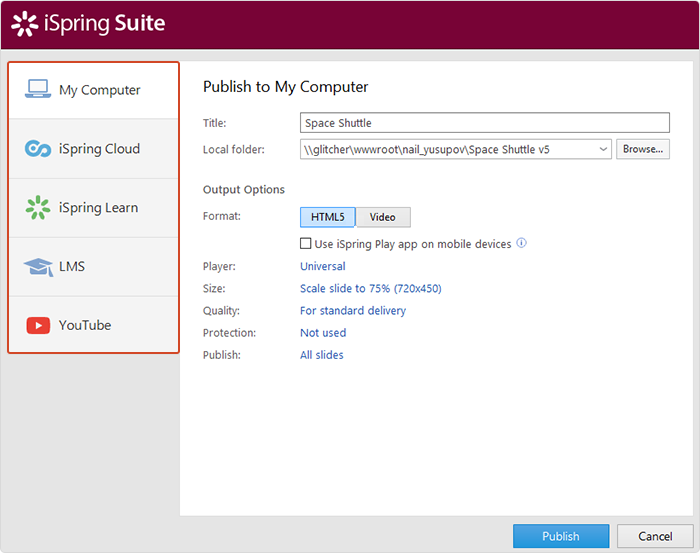This screenshot has width=700, height=553.
Task: Click the My Computer laptop icon
Action: [38, 89]
